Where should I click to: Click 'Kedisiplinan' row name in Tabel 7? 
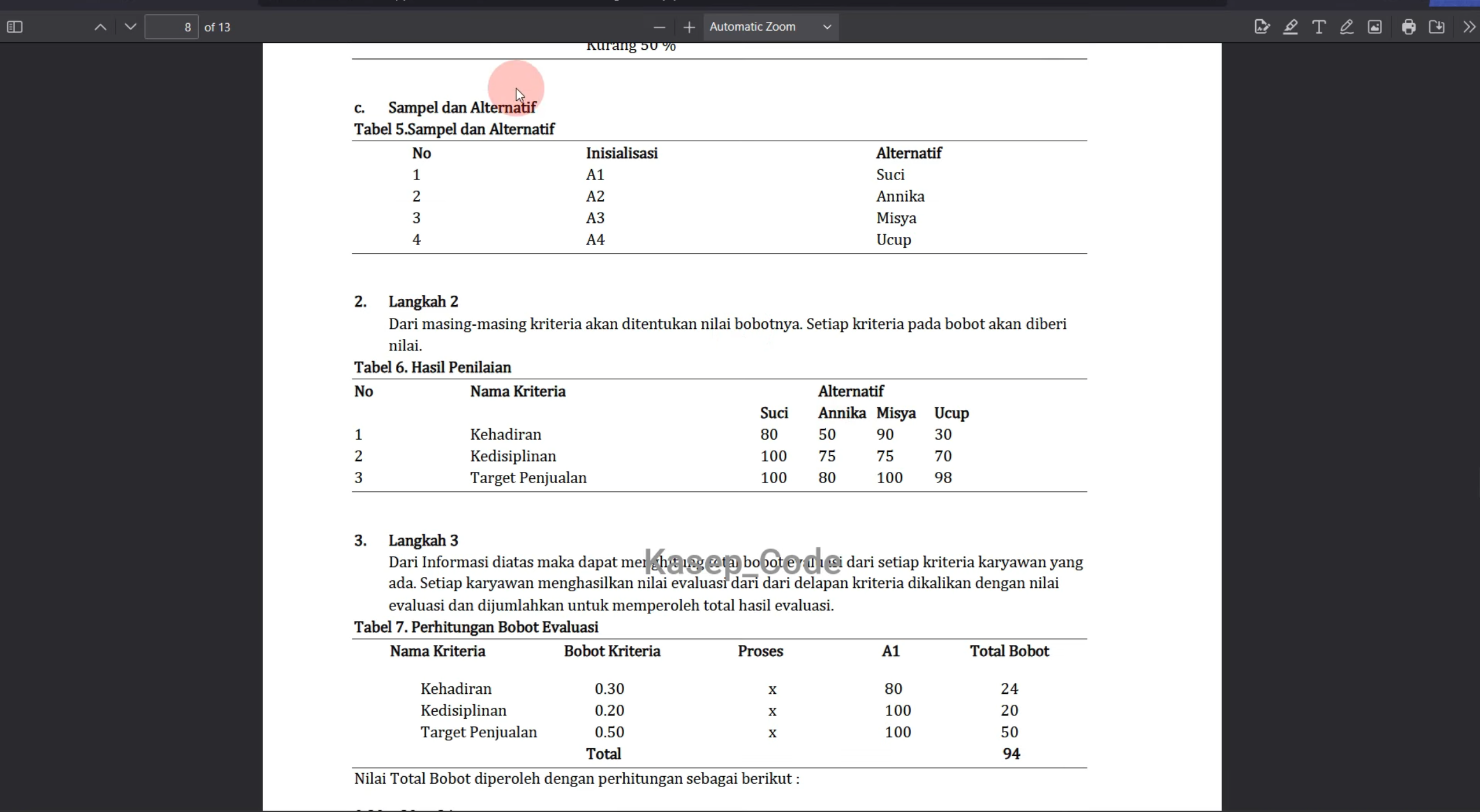pyautogui.click(x=463, y=711)
